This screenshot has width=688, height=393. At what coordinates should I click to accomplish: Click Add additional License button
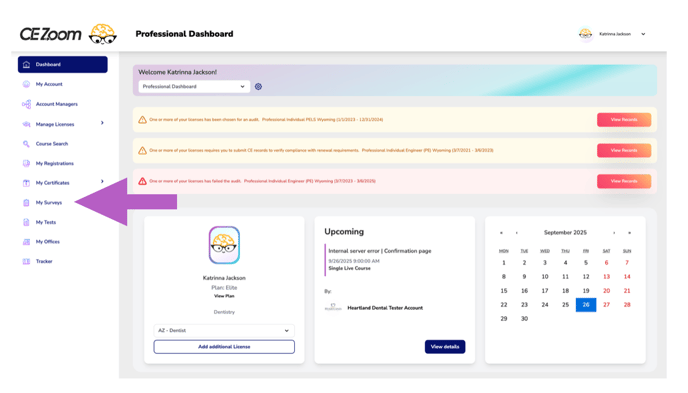coord(224,347)
